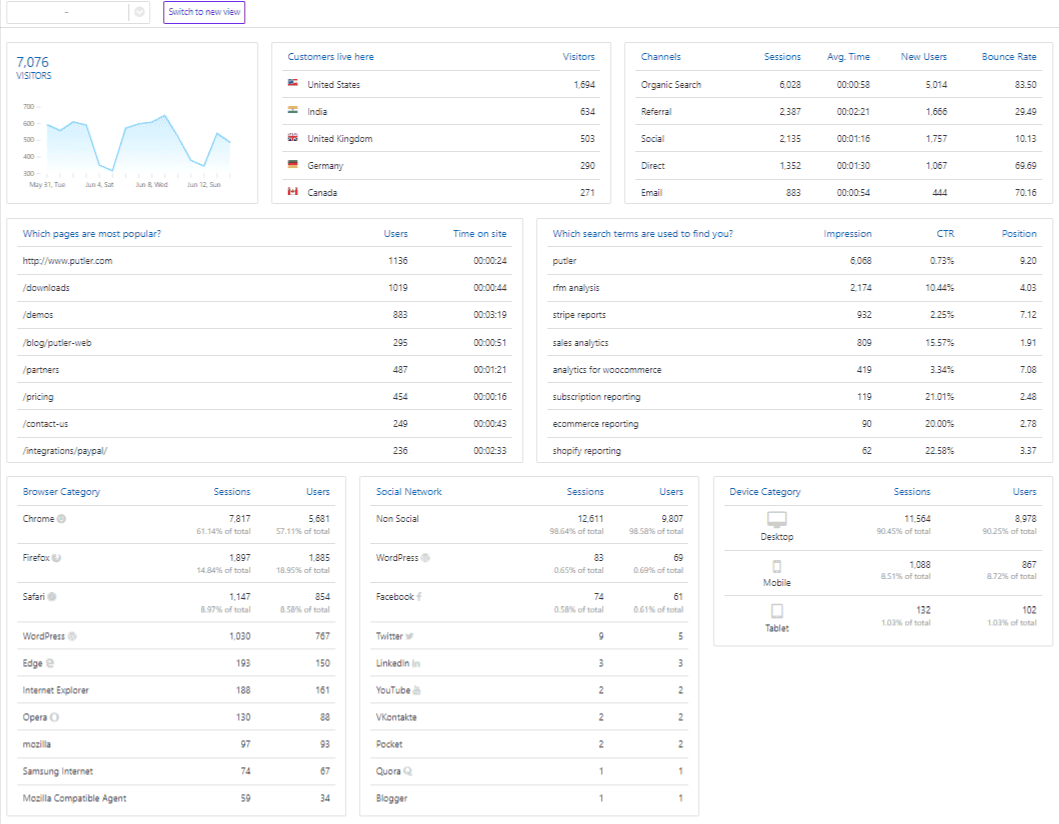
Task: Click the Position column header
Action: pos(1018,234)
